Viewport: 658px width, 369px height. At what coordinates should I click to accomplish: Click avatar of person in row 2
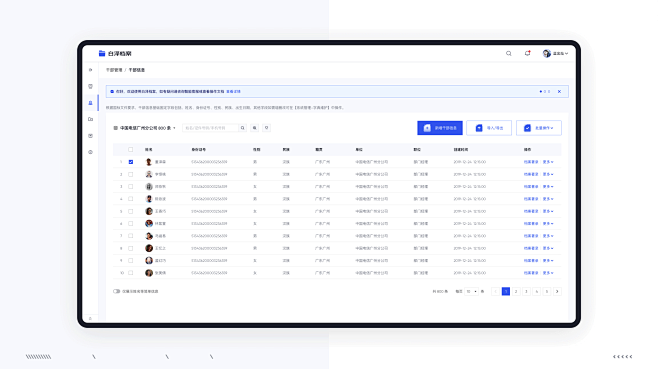(x=149, y=174)
